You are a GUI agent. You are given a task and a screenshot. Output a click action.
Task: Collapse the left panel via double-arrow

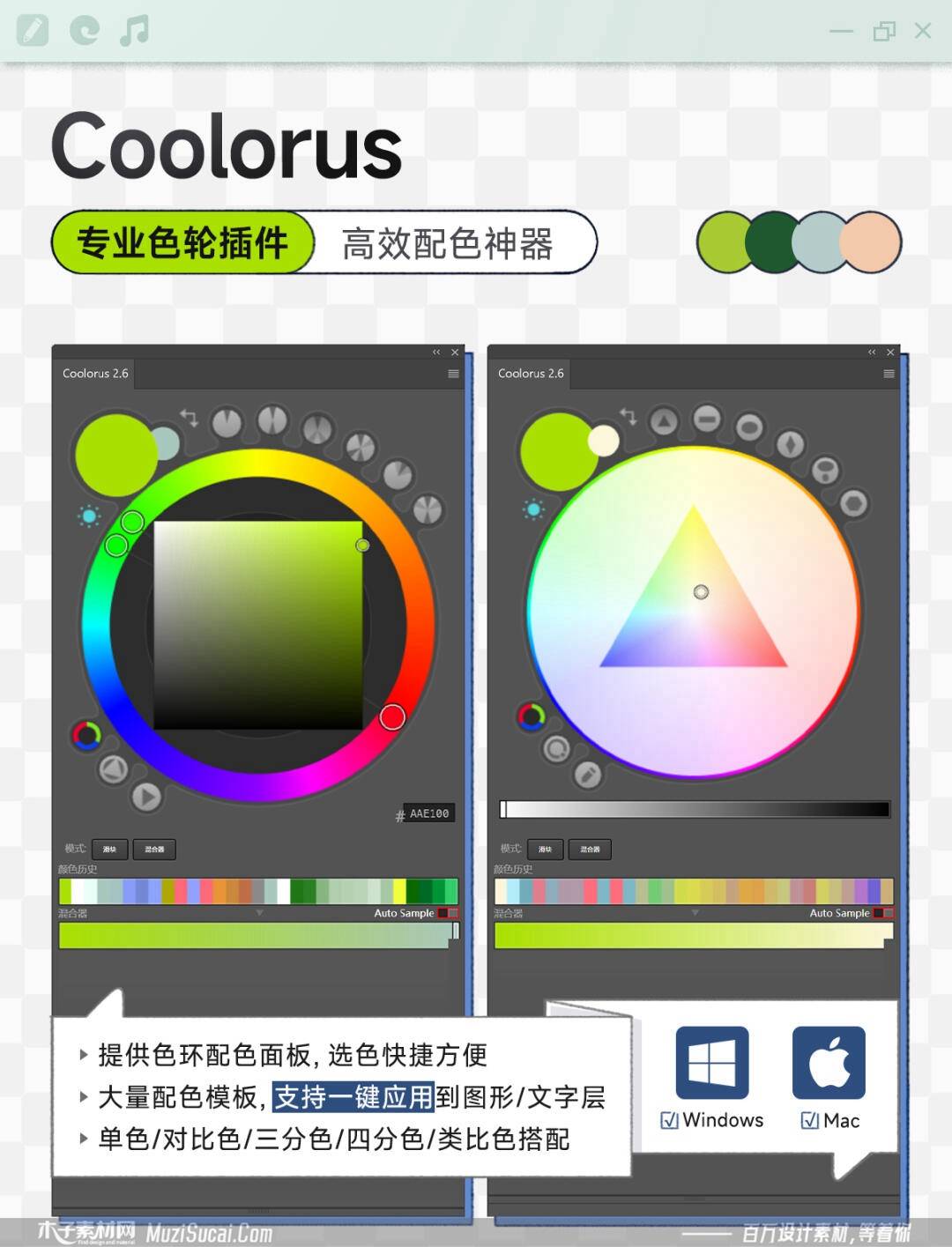tap(436, 353)
